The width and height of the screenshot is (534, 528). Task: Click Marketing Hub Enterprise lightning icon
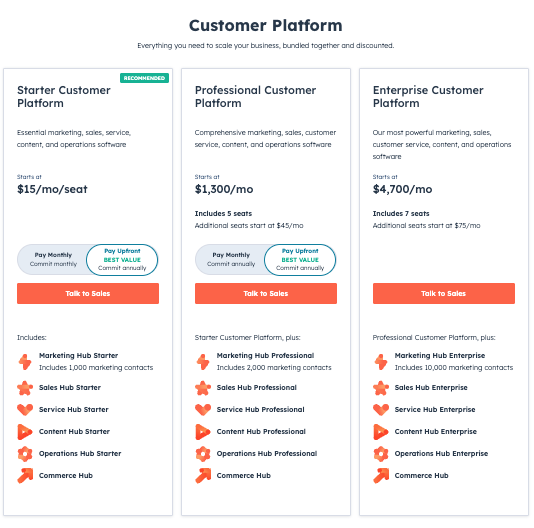tap(381, 362)
